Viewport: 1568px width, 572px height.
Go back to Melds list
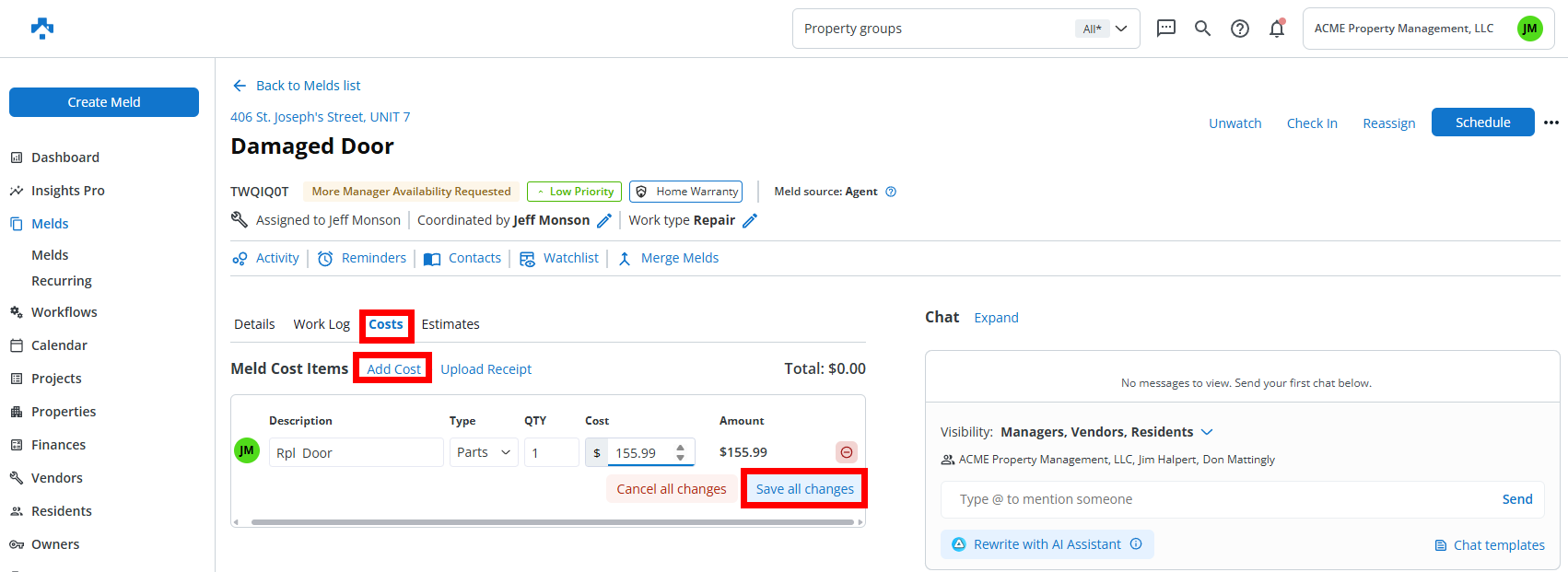tap(297, 86)
